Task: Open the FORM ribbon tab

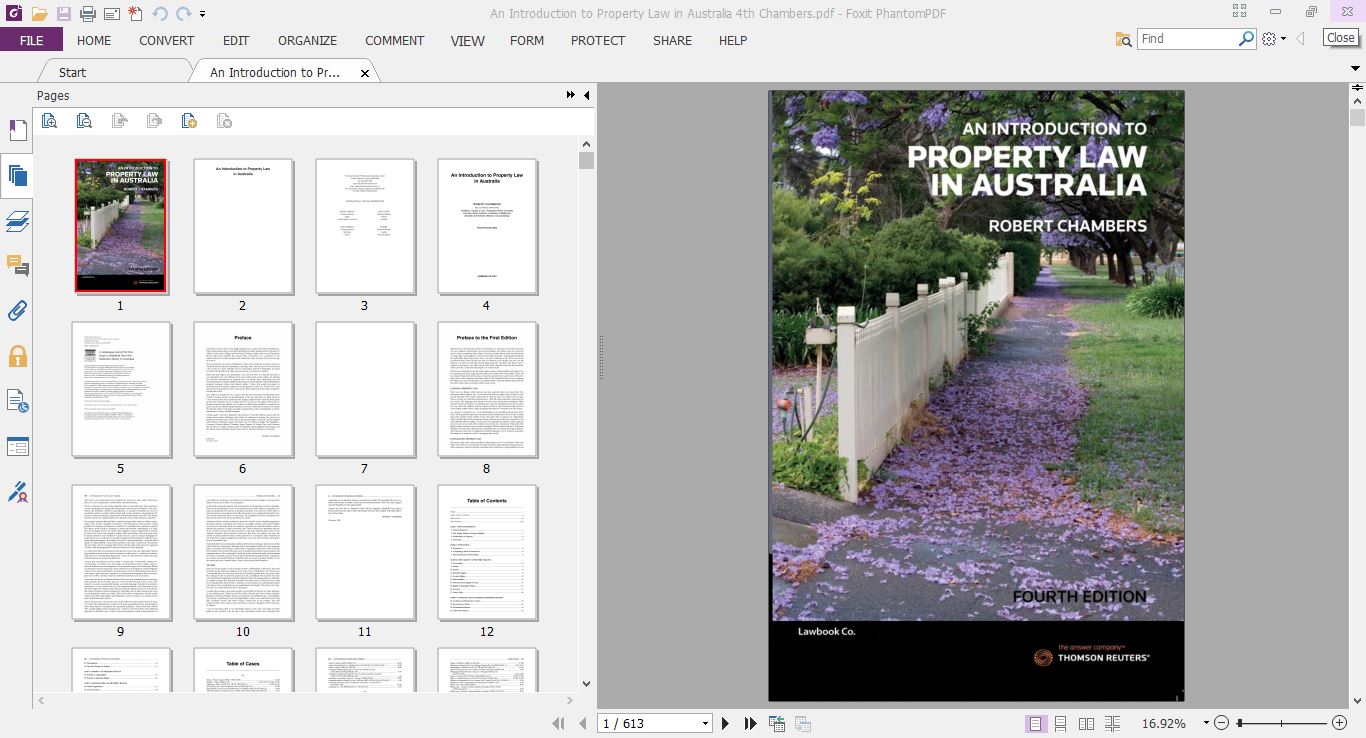Action: tap(527, 40)
